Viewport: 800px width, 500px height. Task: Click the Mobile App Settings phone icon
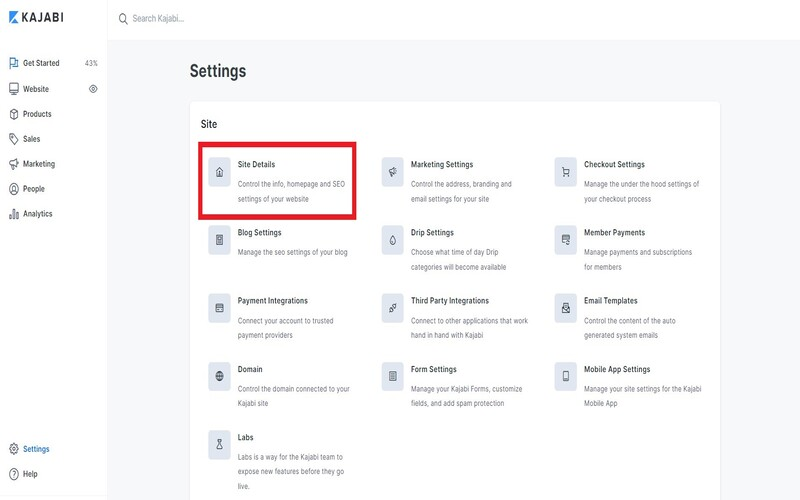point(565,377)
